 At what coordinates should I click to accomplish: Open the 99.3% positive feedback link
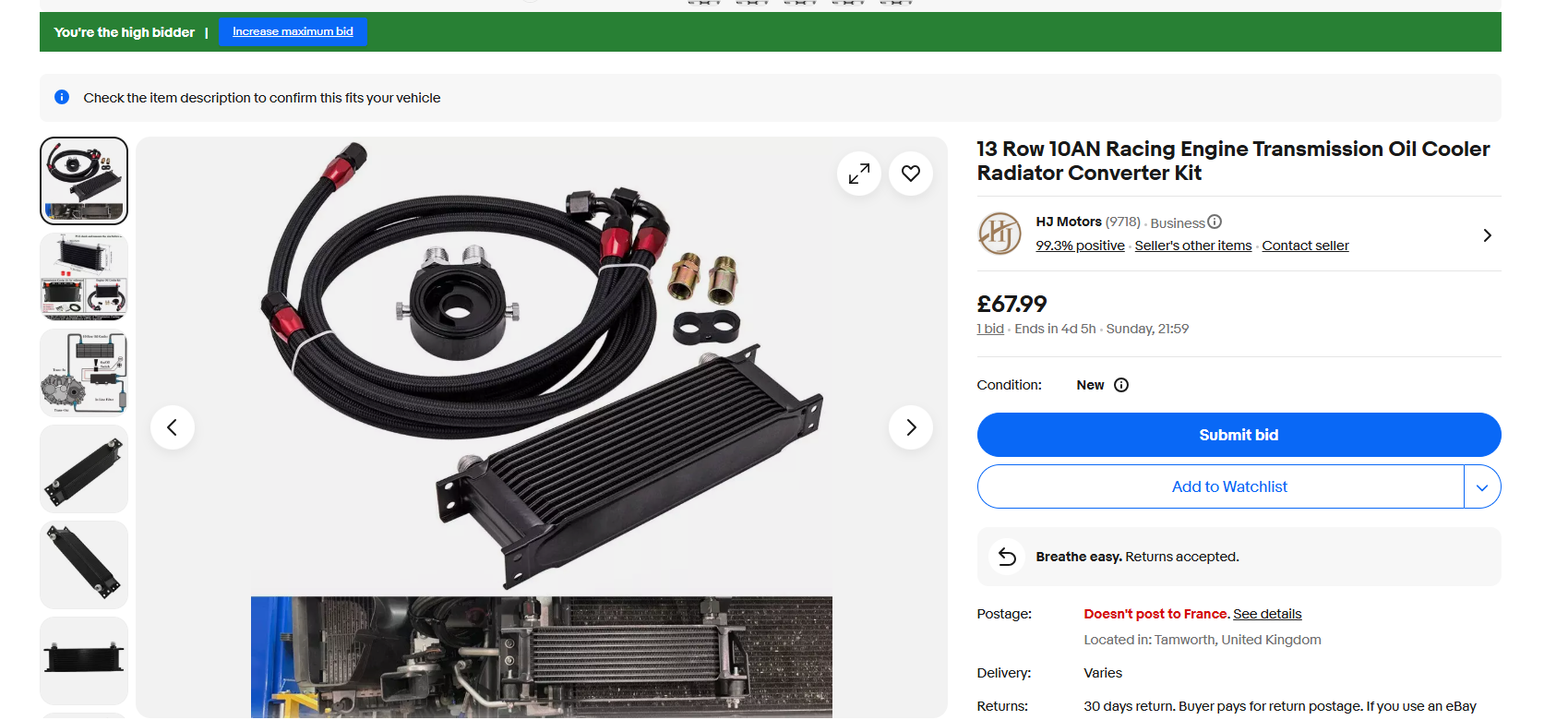(x=1080, y=246)
